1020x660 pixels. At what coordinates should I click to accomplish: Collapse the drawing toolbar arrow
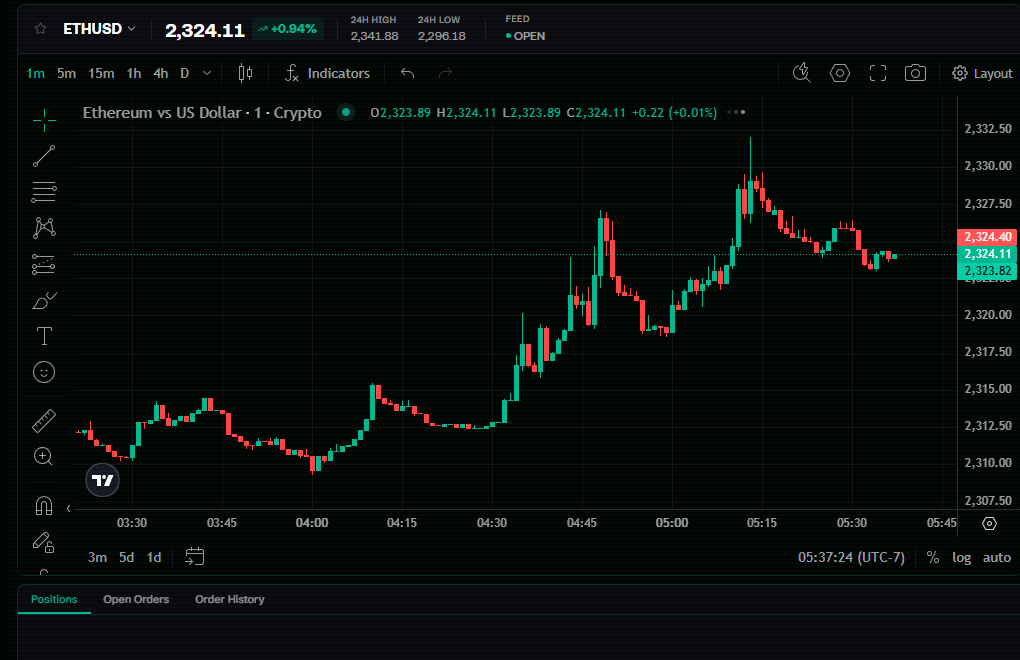(x=68, y=508)
